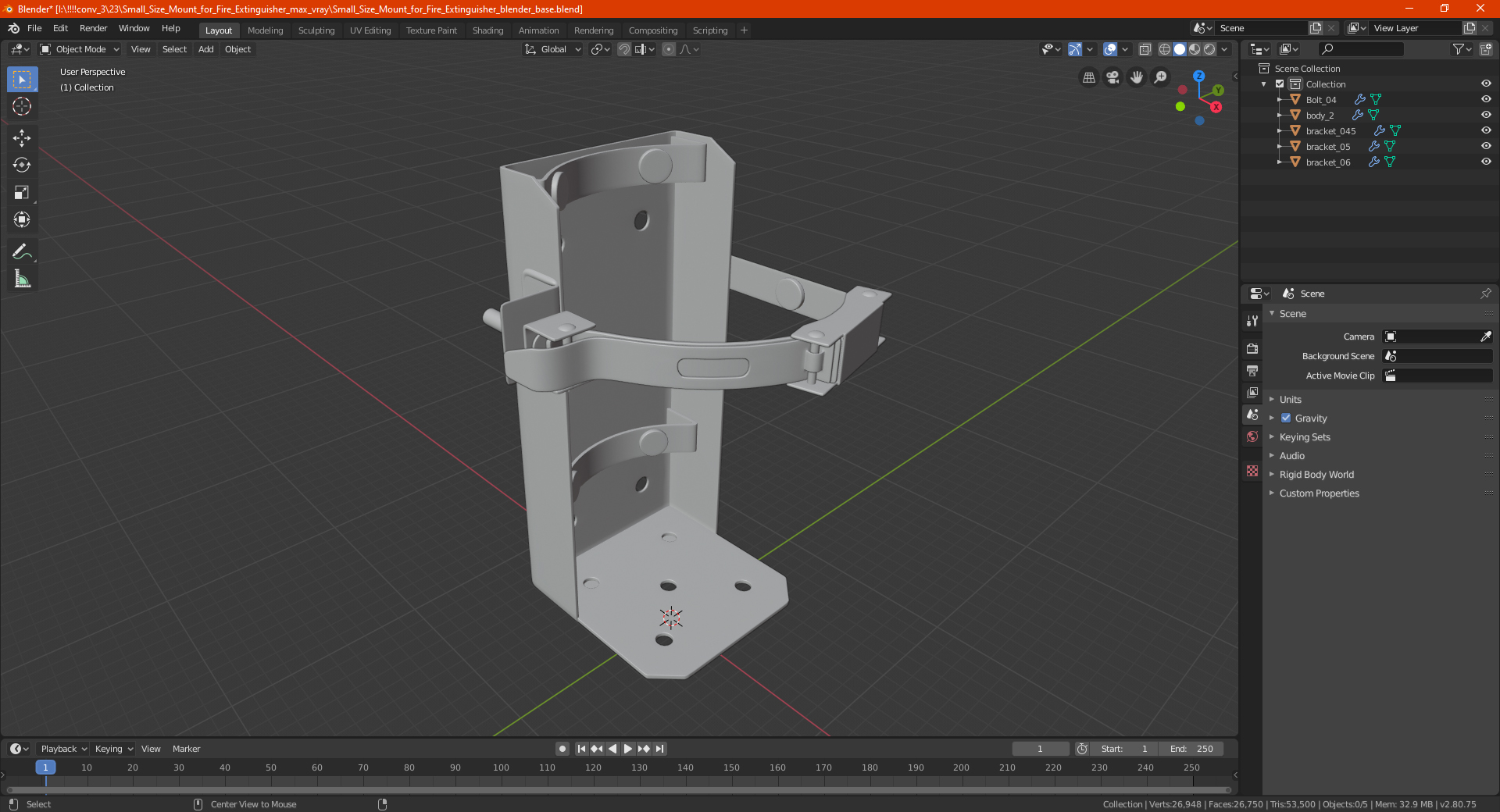
Task: Toggle Collection visibility eye
Action: (1486, 84)
